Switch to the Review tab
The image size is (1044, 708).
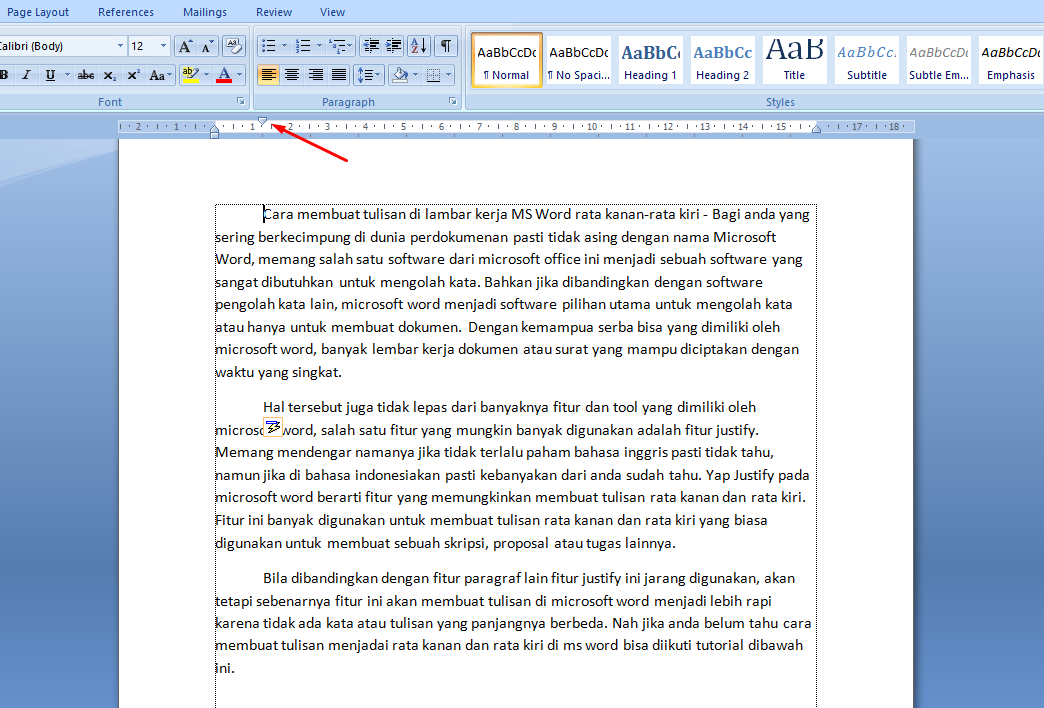[x=273, y=11]
